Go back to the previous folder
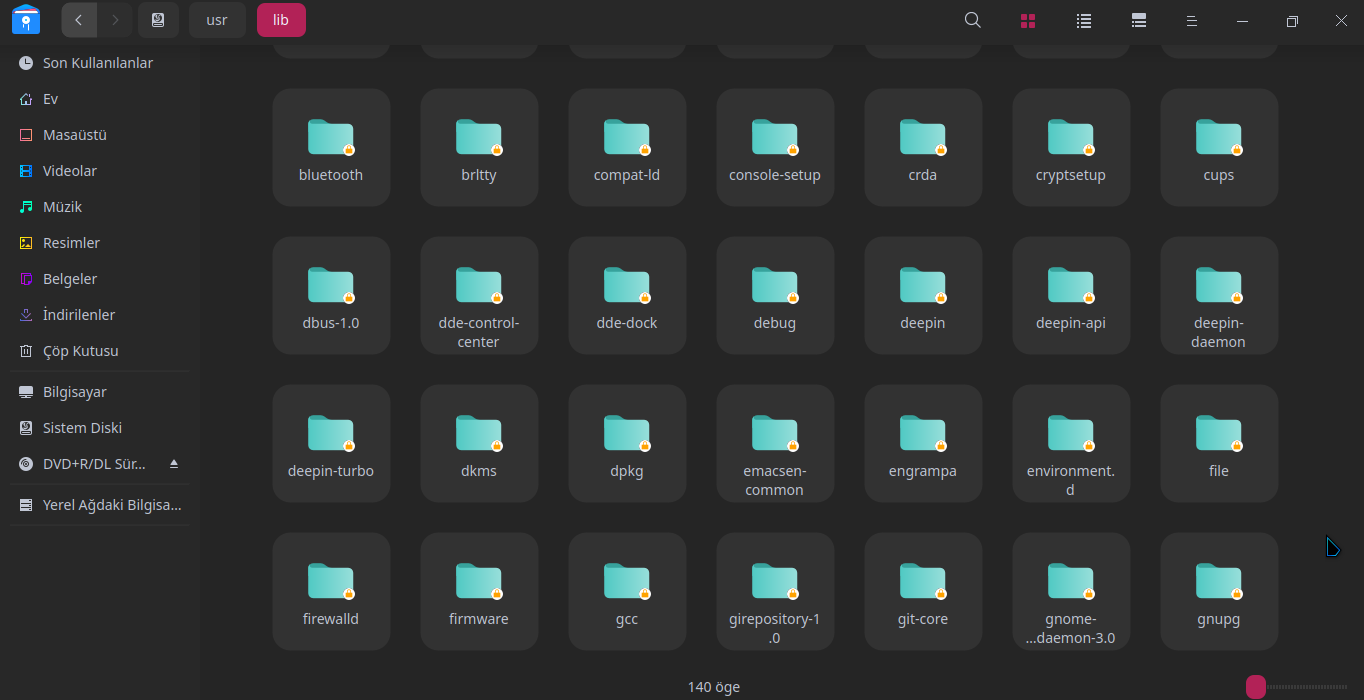1364x700 pixels. click(x=79, y=20)
